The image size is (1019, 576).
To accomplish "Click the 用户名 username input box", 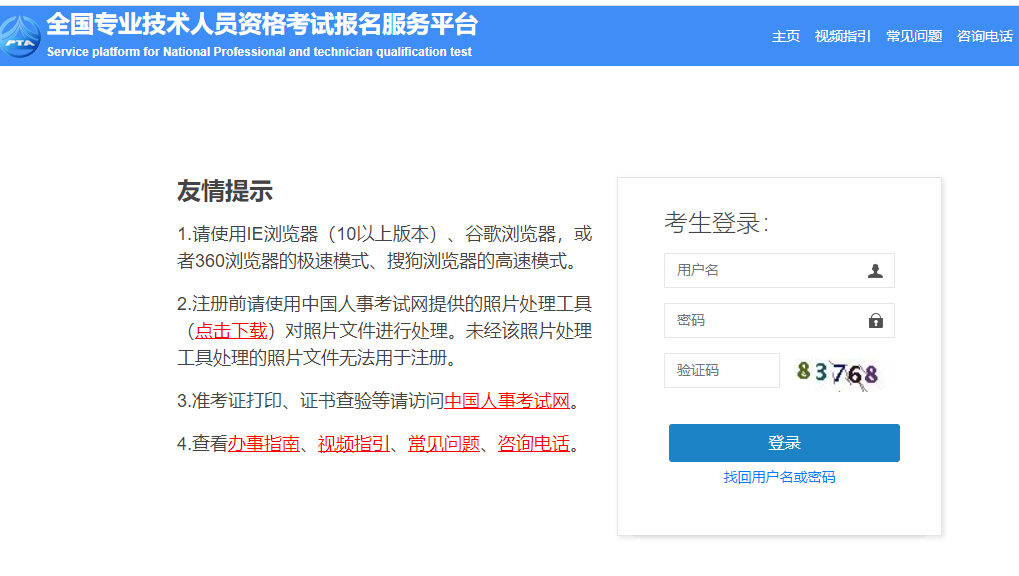I will point(760,270).
